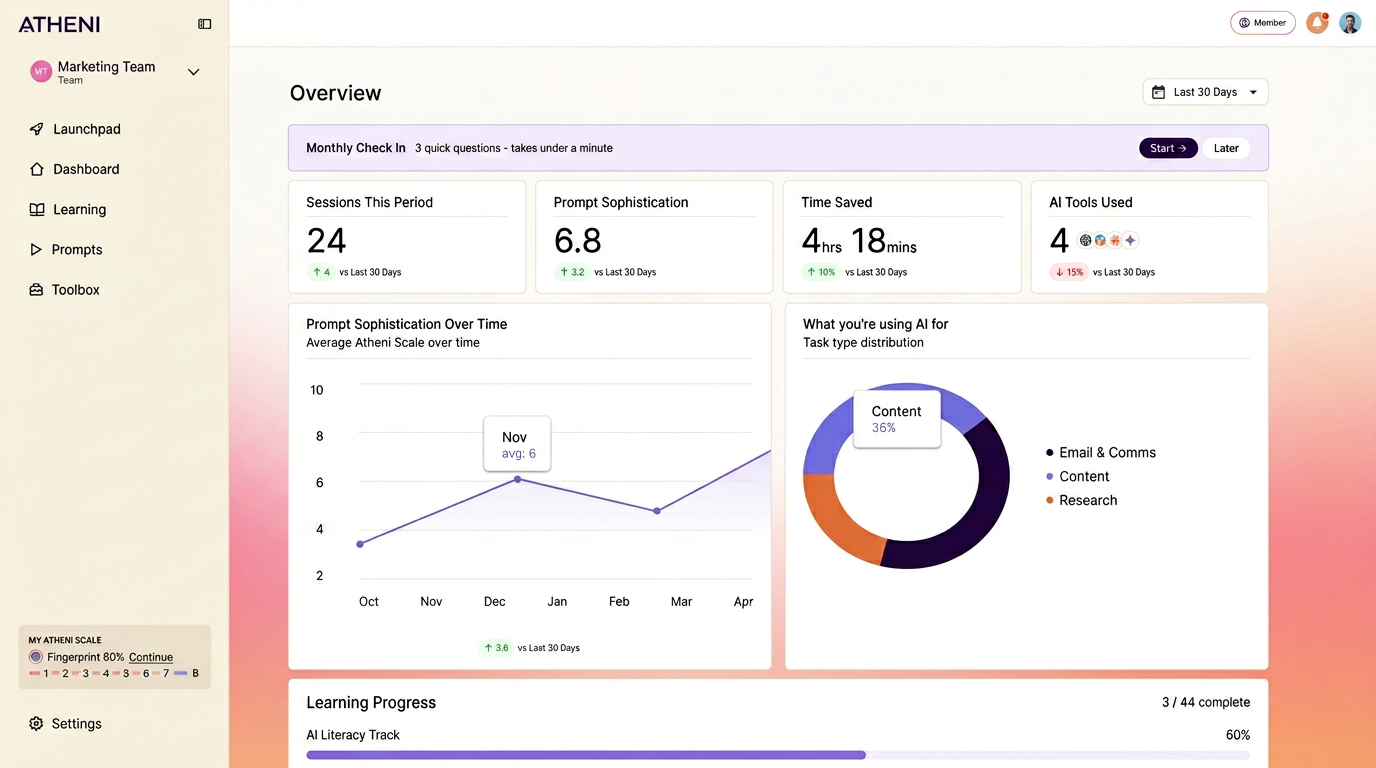This screenshot has height=768, width=1376.
Task: Click the Overview page heading
Action: tap(335, 93)
